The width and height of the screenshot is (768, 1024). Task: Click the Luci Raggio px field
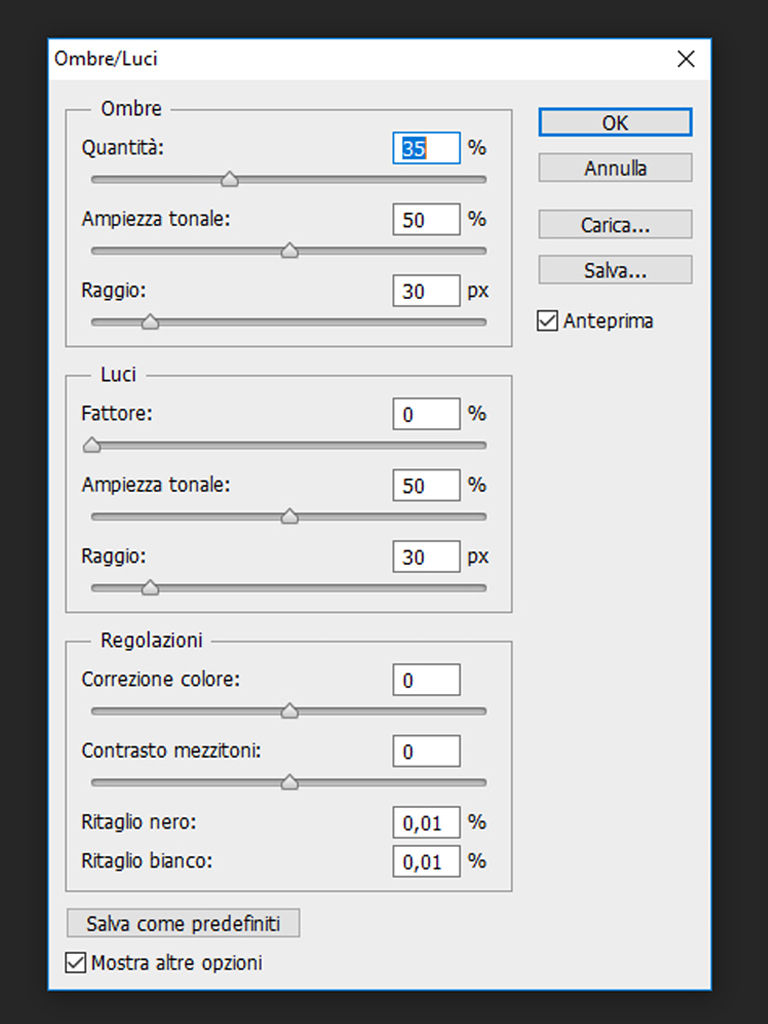427,557
